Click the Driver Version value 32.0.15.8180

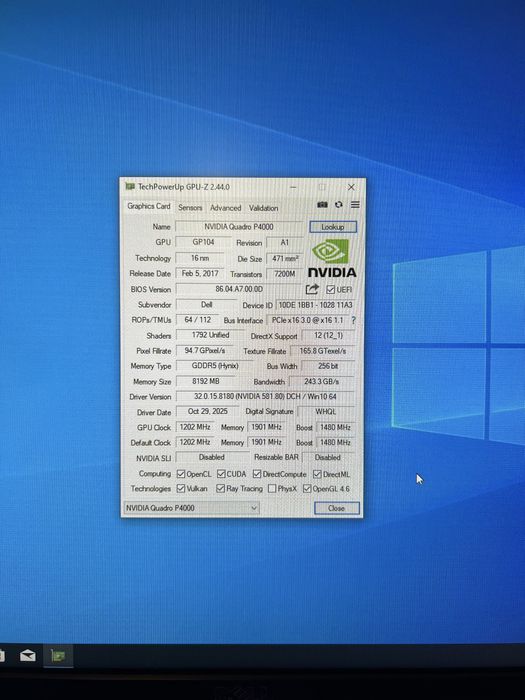[x=265, y=396]
